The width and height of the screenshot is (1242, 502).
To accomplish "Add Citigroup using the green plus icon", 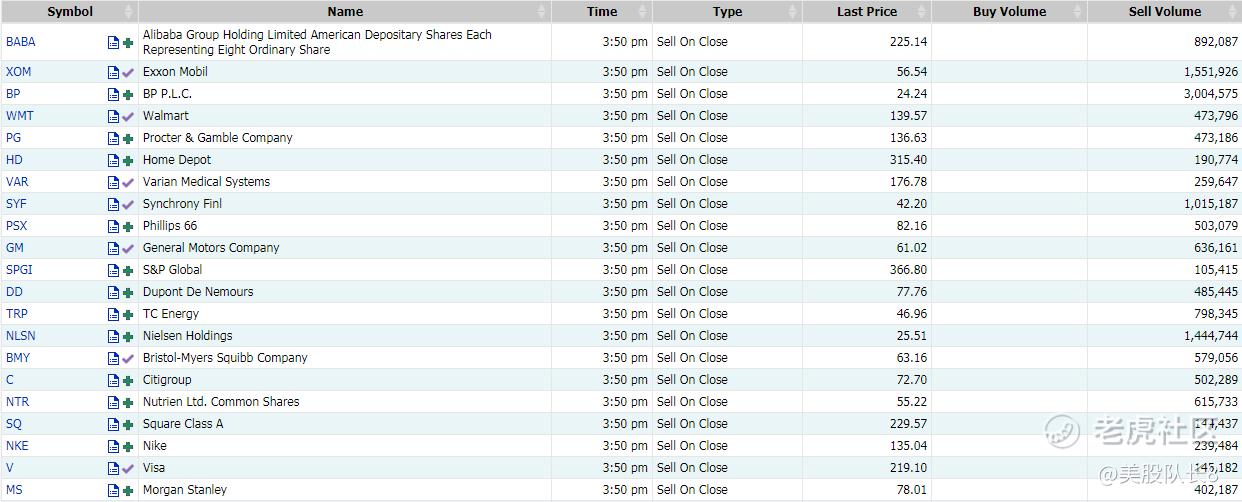I will 128,380.
